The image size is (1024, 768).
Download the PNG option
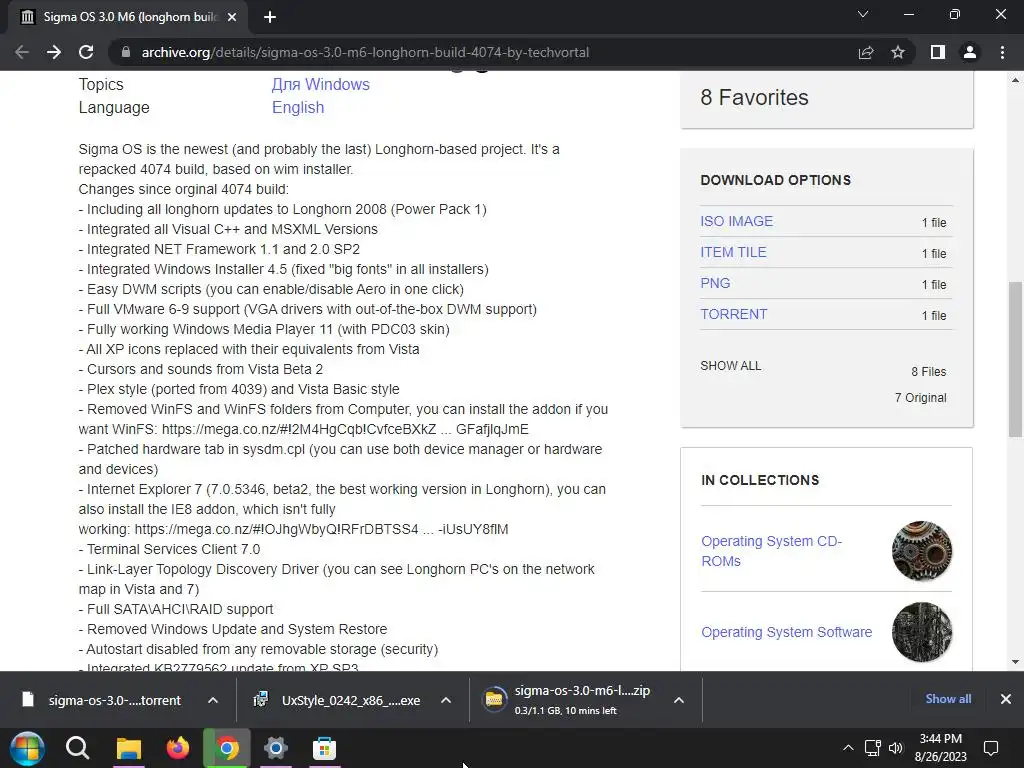click(x=715, y=283)
